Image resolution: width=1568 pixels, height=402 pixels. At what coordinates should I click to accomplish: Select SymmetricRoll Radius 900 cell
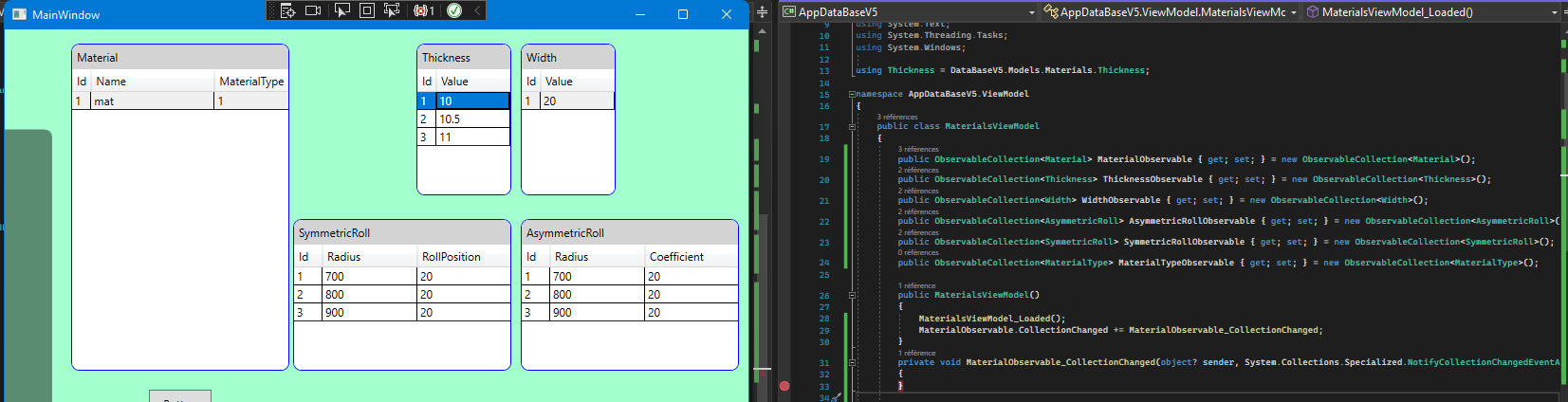[x=370, y=312]
